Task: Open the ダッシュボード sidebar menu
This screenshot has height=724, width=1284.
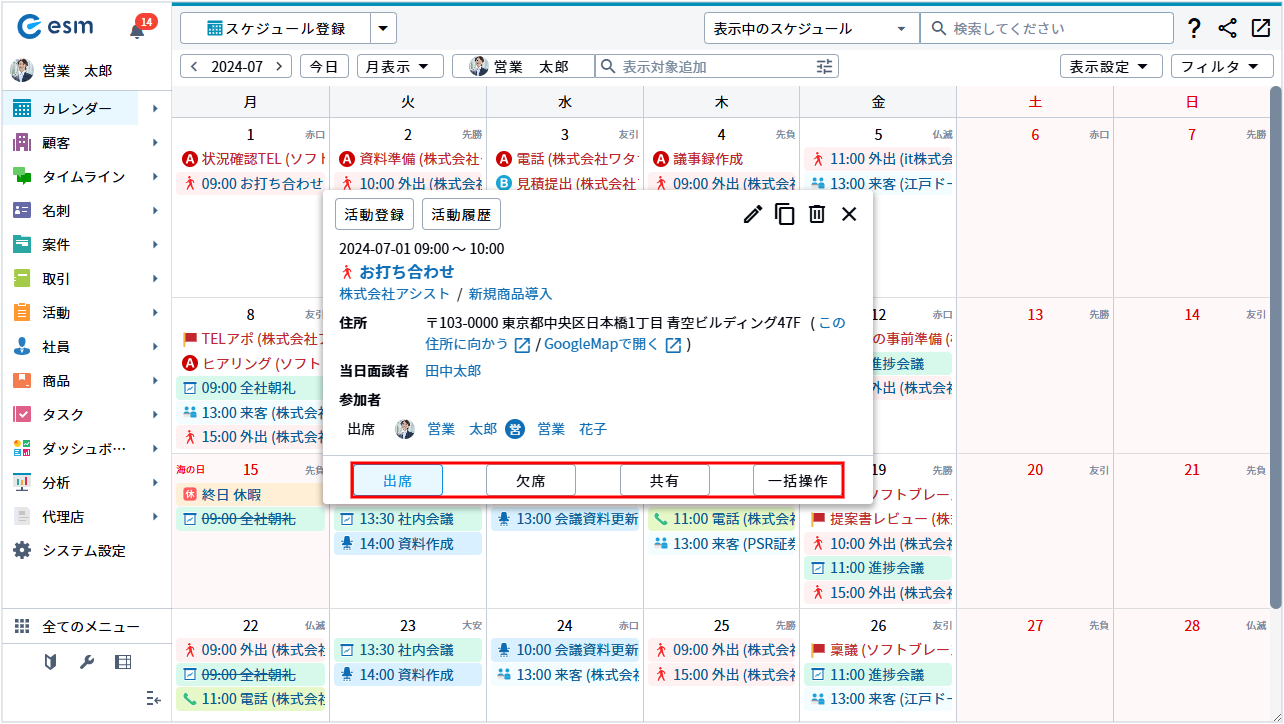Action: pos(84,449)
